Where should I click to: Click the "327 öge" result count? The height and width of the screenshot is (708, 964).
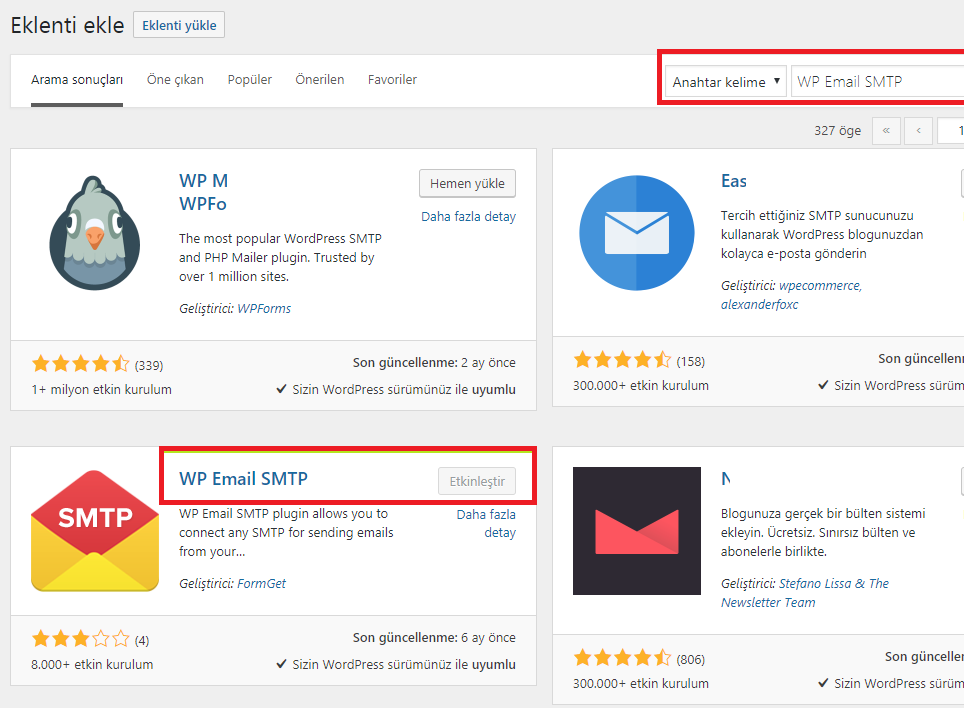tap(837, 131)
